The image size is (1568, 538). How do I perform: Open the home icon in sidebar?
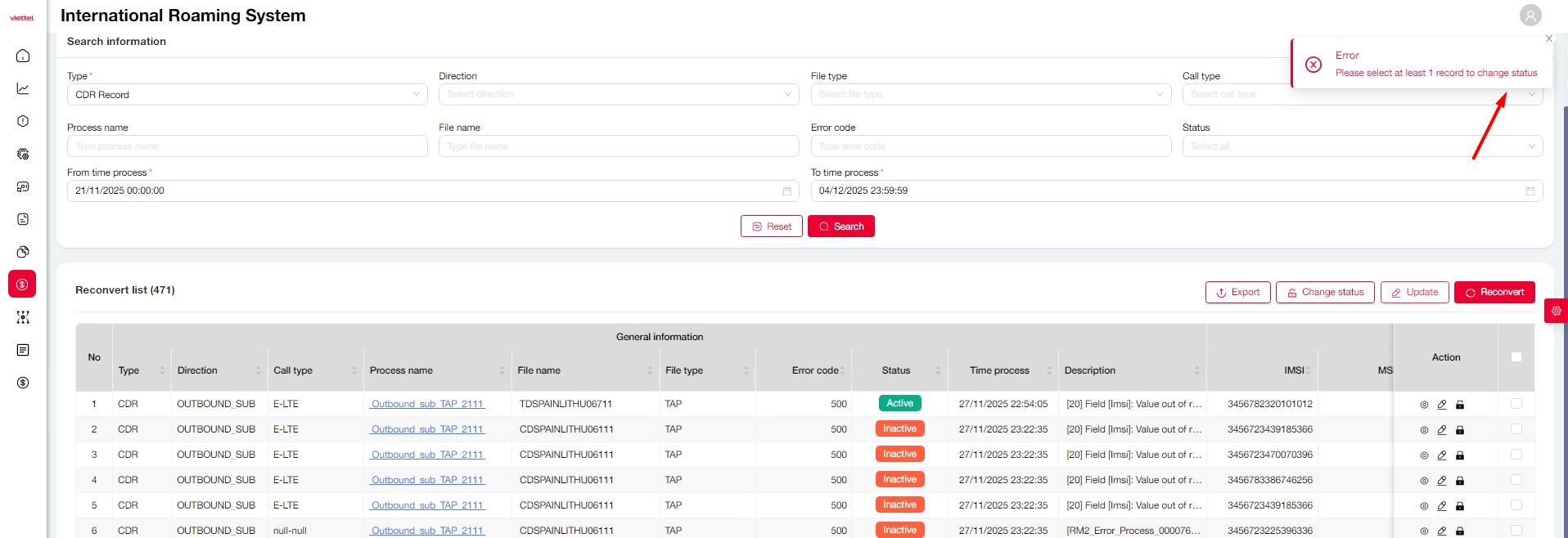click(23, 56)
